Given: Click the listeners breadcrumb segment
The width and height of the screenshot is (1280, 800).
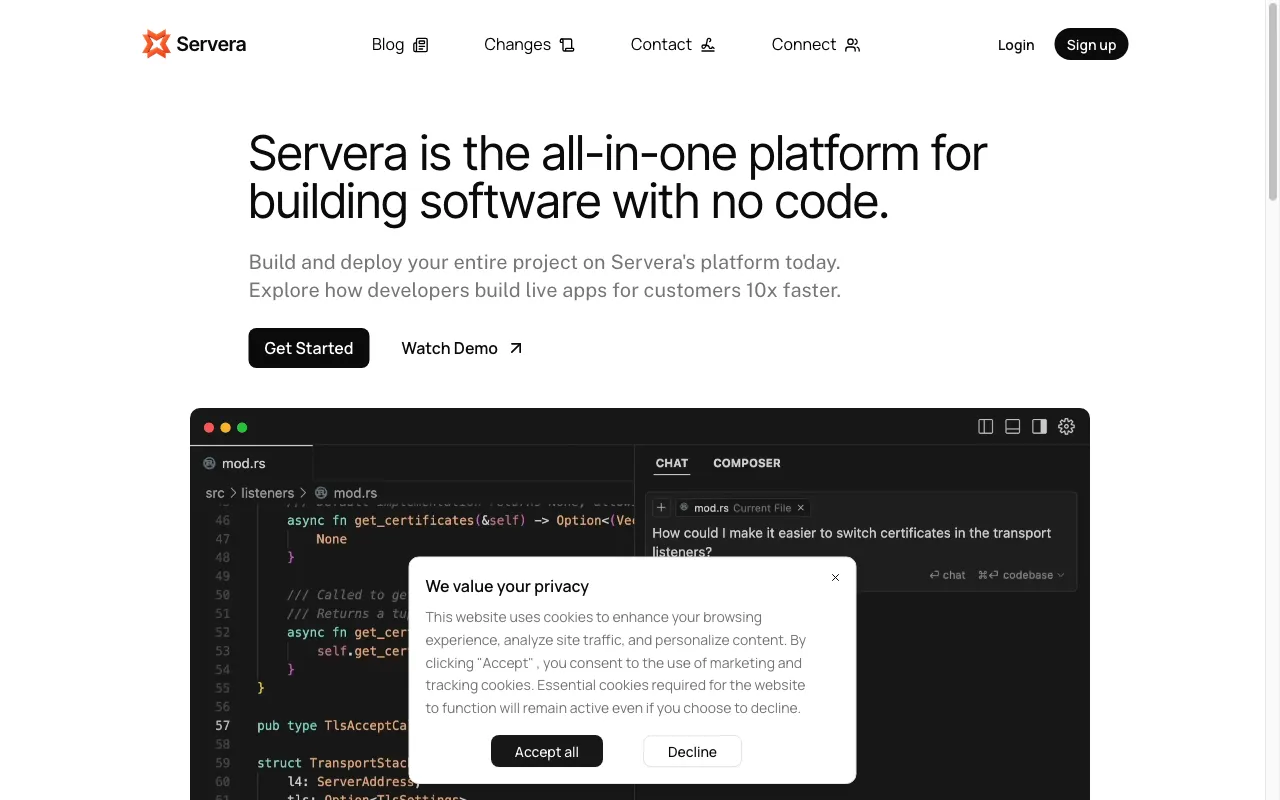Looking at the screenshot, I should tap(268, 493).
